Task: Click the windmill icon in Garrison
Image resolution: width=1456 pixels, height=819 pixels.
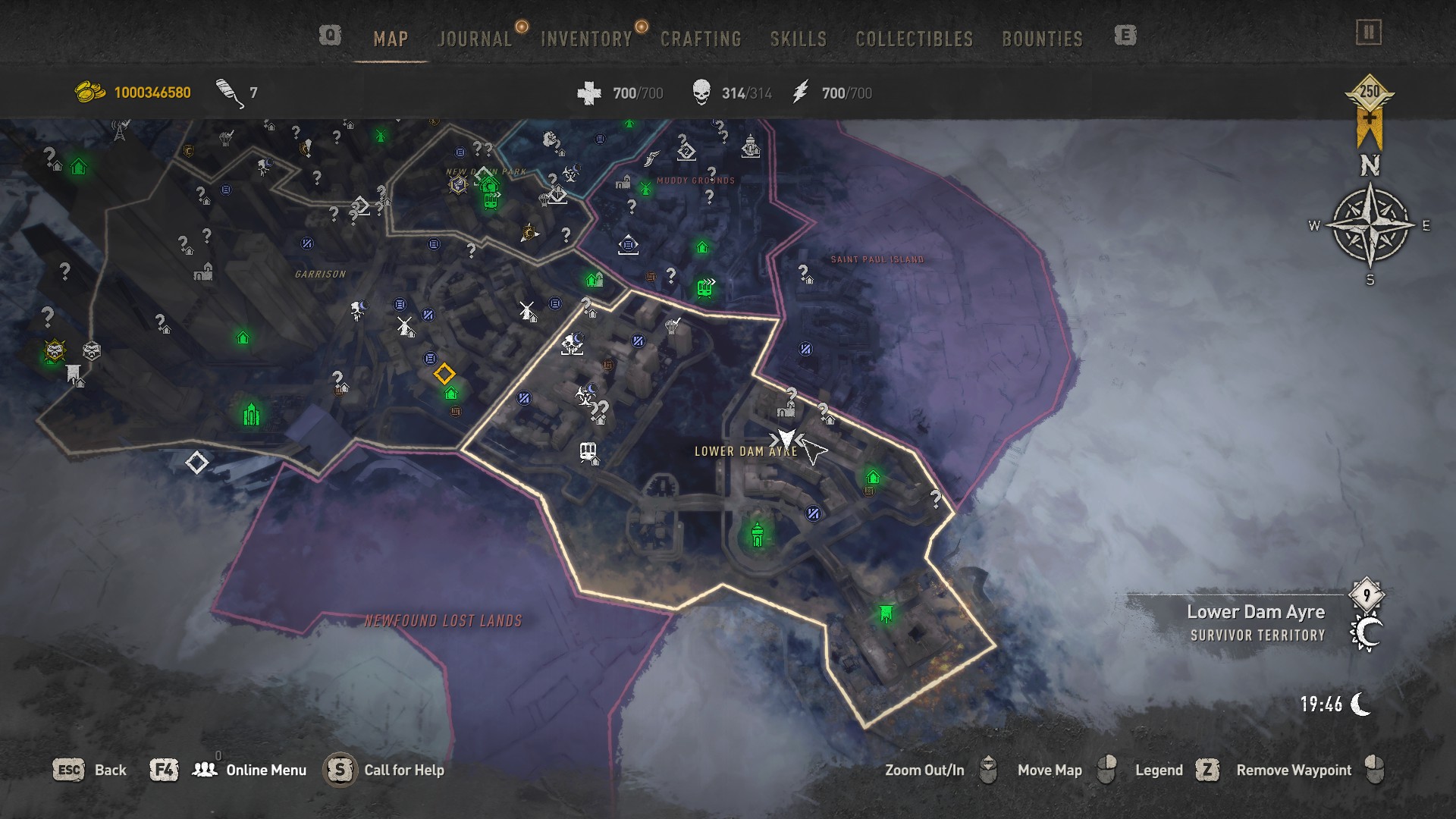Action: [405, 326]
